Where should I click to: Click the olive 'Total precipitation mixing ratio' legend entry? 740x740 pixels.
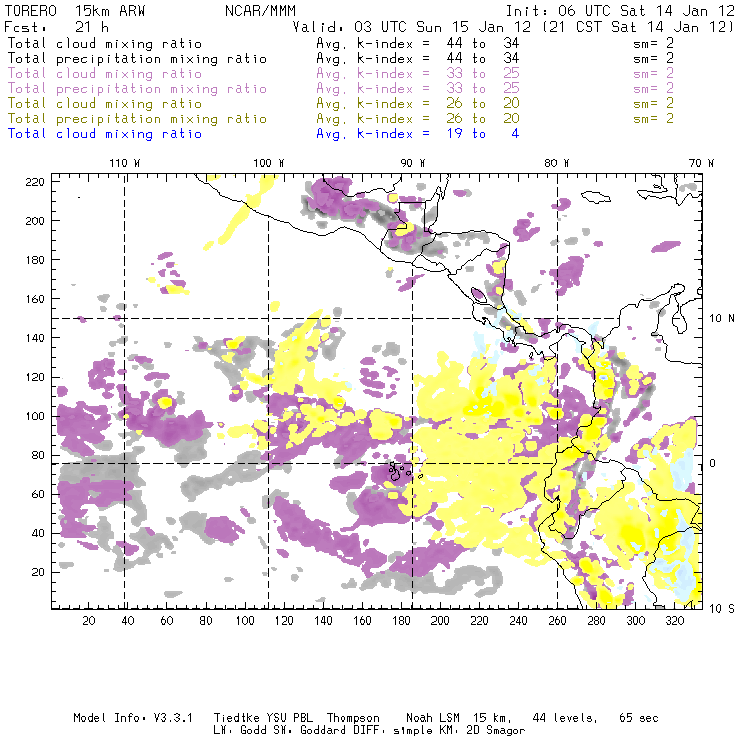[x=137, y=119]
